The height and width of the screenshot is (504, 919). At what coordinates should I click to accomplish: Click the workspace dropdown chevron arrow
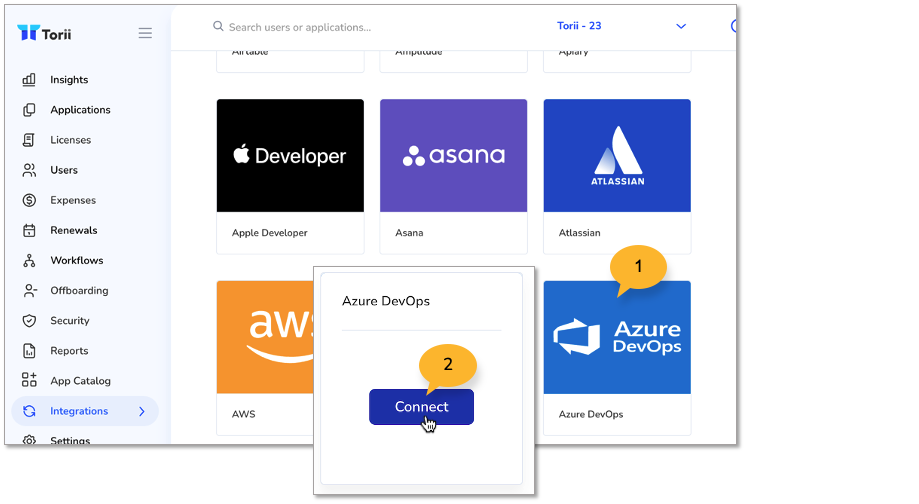(681, 26)
